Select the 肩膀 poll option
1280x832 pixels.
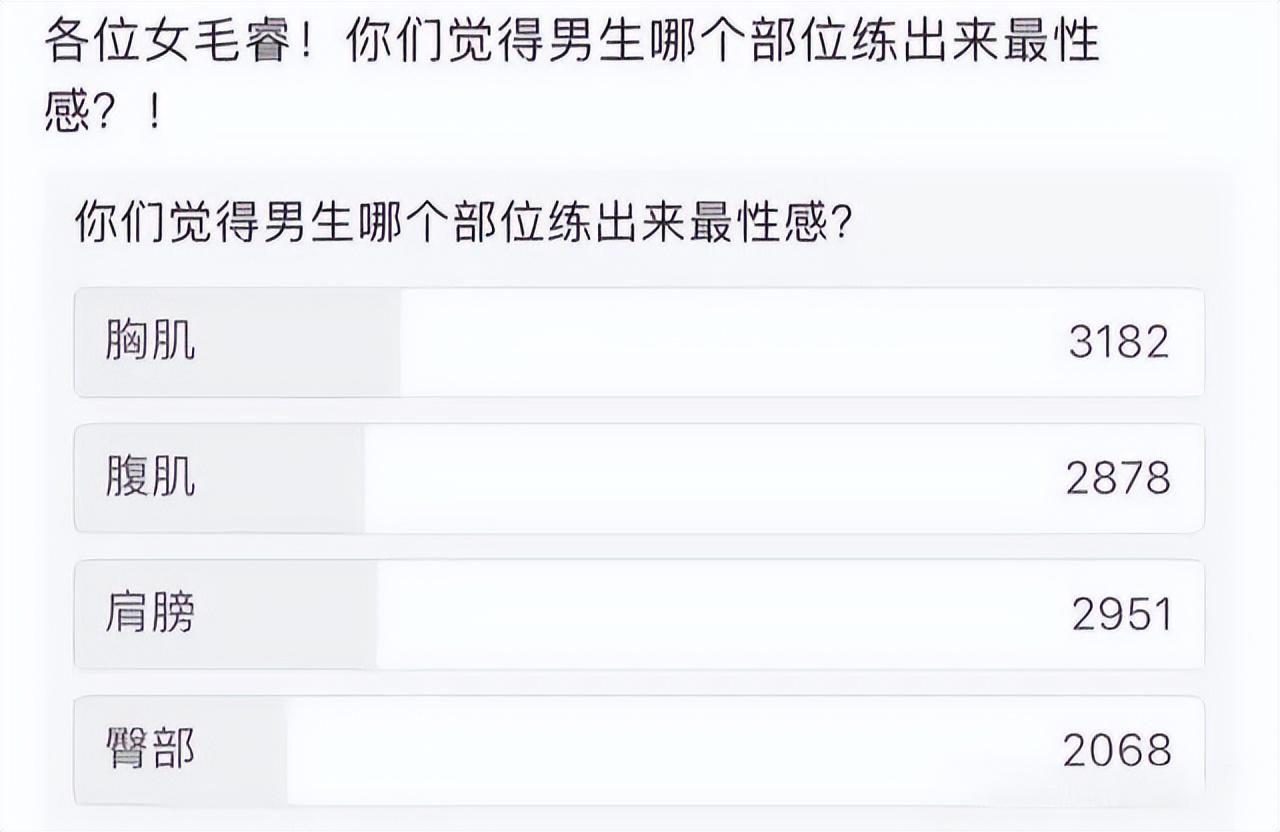(x=639, y=614)
